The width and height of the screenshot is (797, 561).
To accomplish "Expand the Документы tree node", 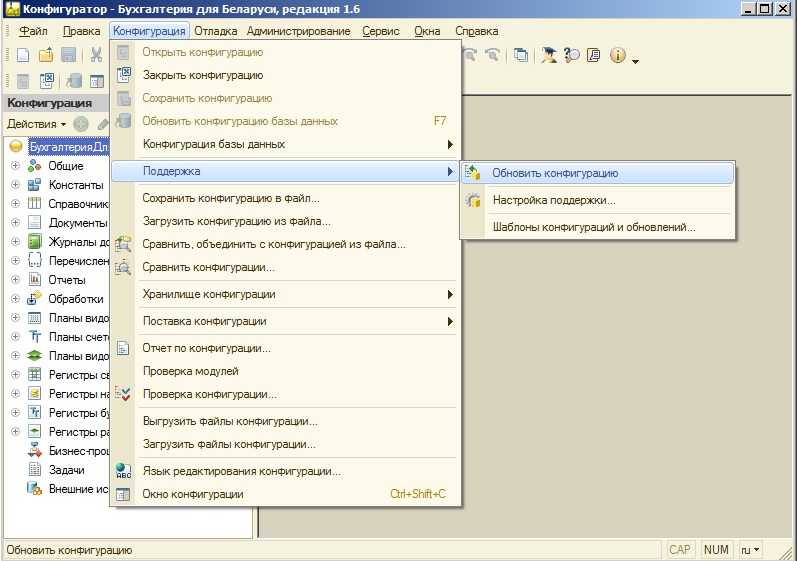I will click(15, 223).
